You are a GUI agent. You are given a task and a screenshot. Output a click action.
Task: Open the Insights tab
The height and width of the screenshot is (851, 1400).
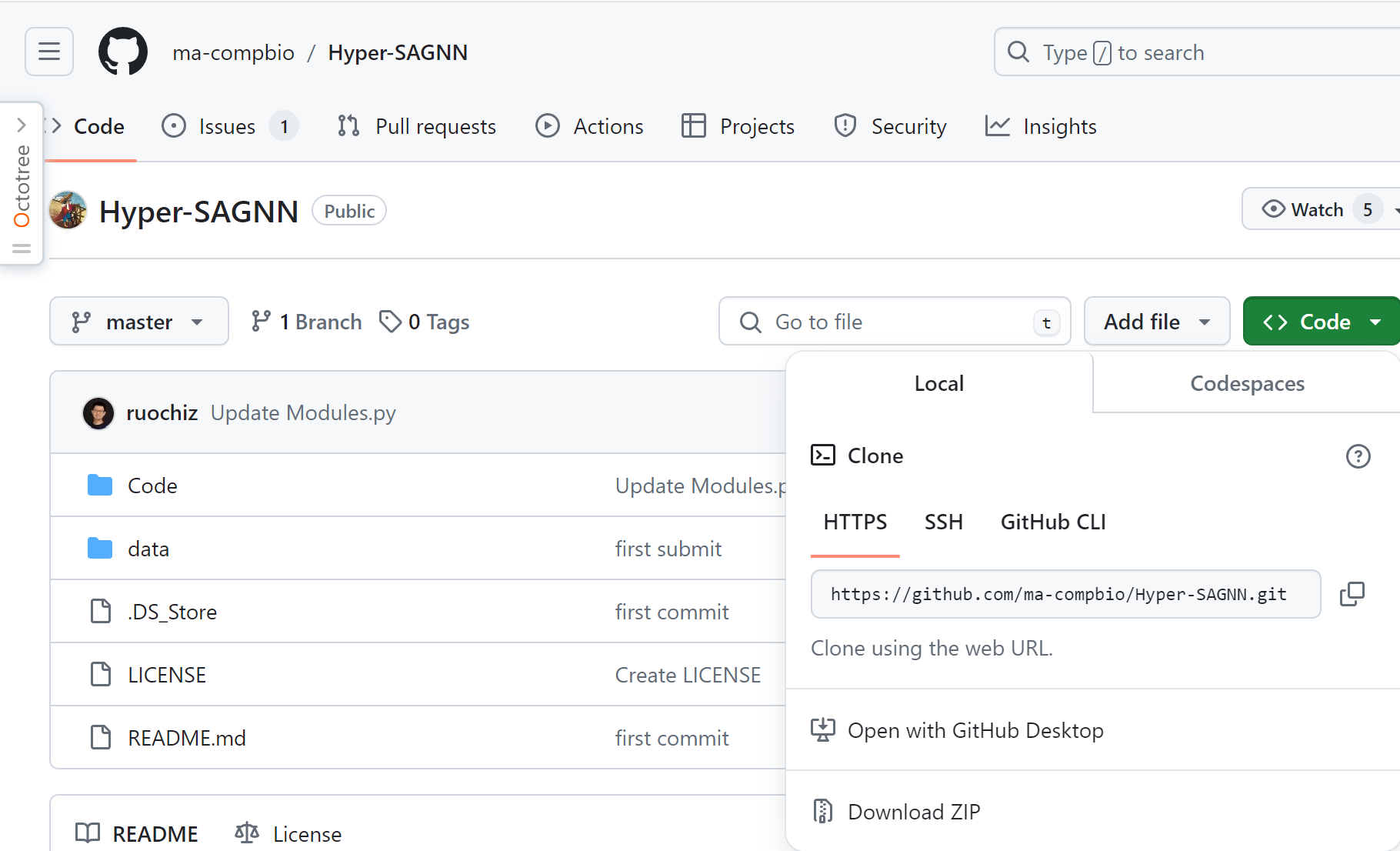1041,126
